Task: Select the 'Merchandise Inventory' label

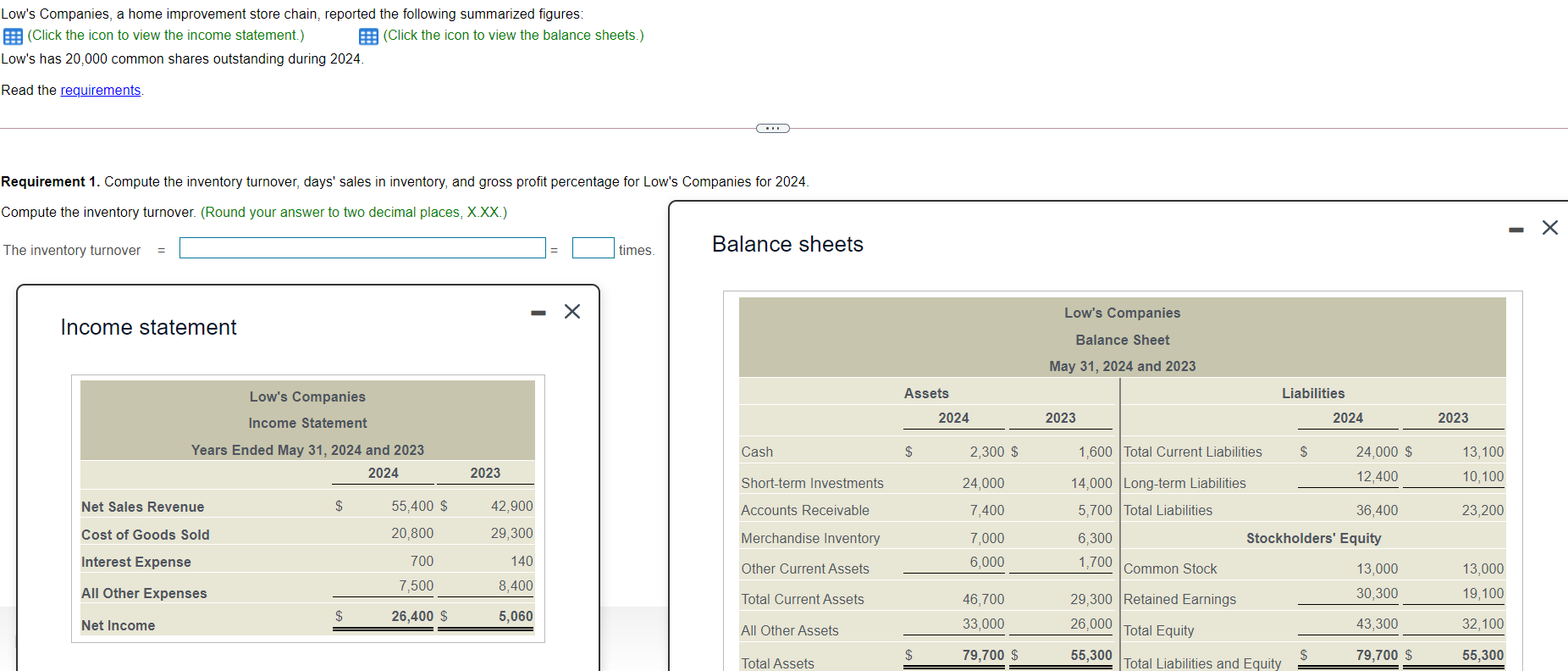Action: point(810,538)
